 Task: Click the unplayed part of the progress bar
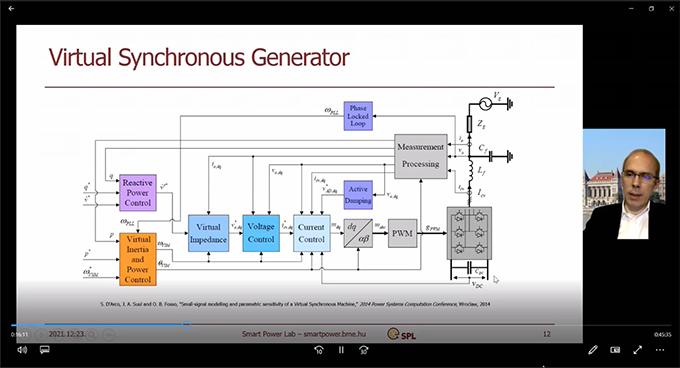coord(428,325)
